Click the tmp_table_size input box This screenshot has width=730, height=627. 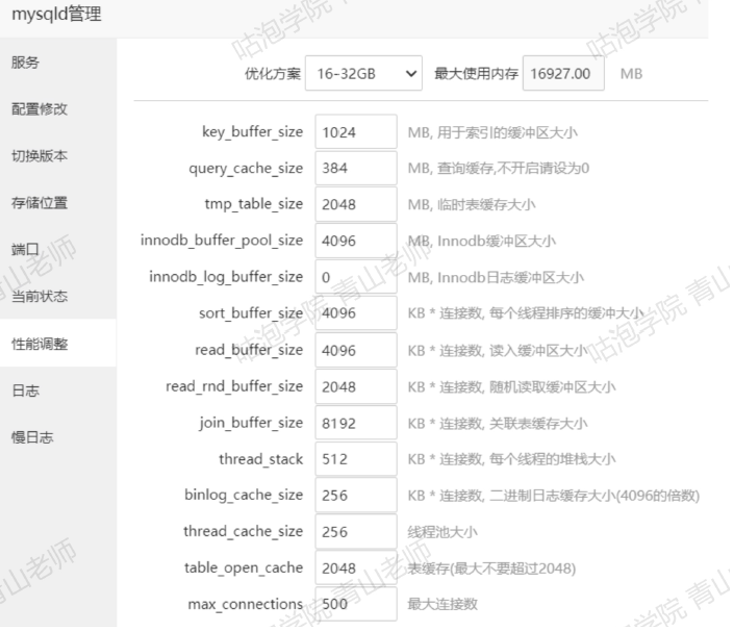point(355,204)
